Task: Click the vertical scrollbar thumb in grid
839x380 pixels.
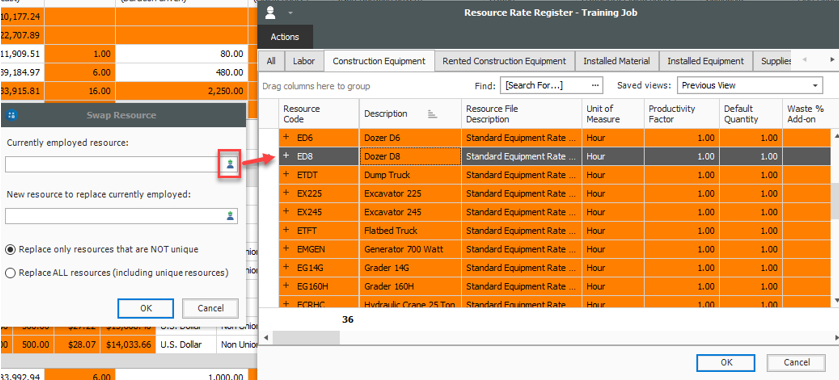Action: 835,201
